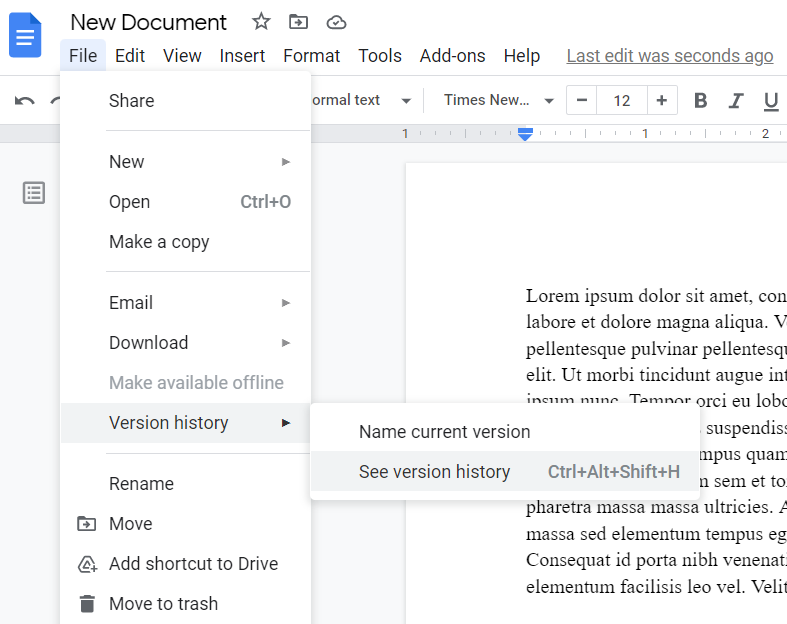Open the Normal text style dropdown
The width and height of the screenshot is (787, 624).
pos(361,100)
